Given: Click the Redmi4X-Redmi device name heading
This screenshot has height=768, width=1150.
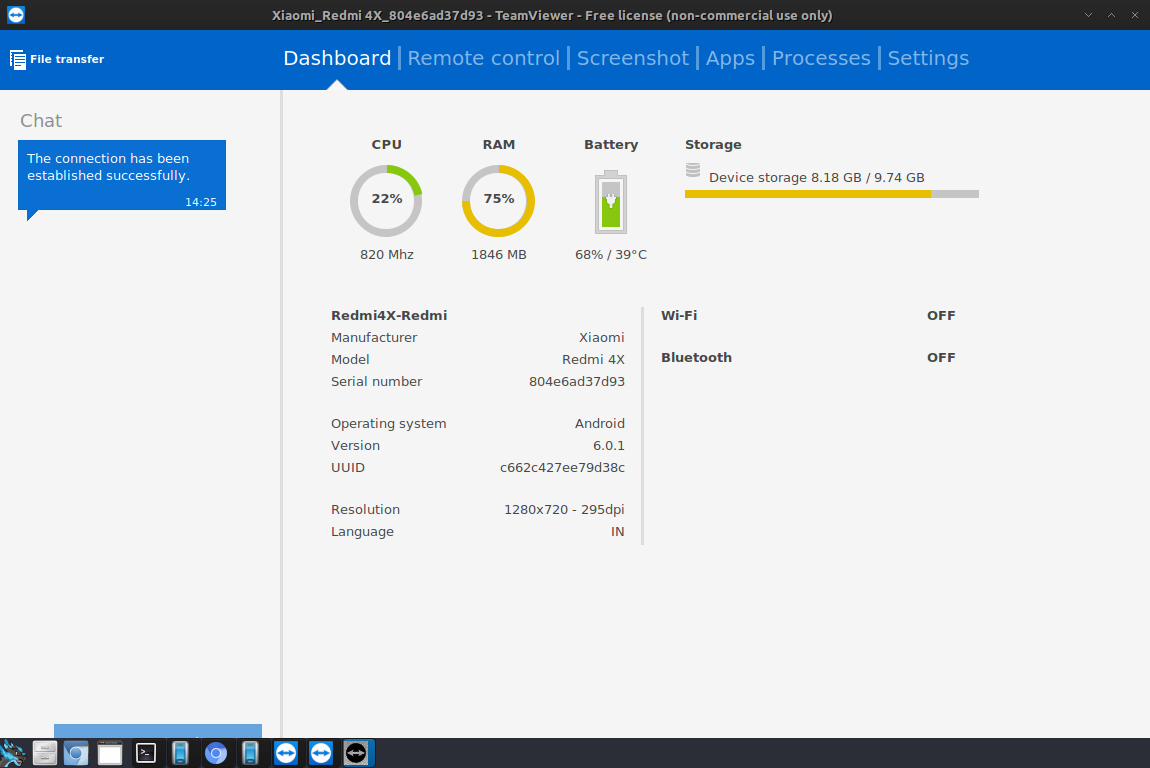Looking at the screenshot, I should [389, 315].
